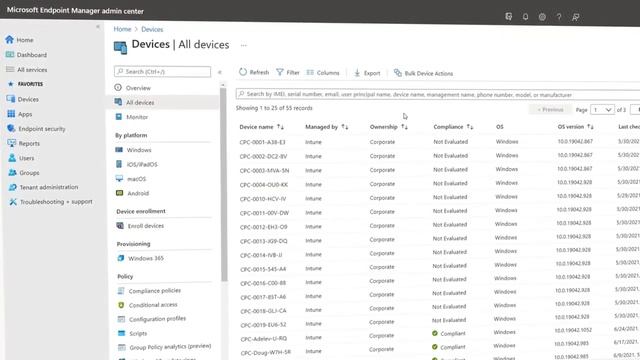
Task: Click the device search field
Action: tap(438, 94)
